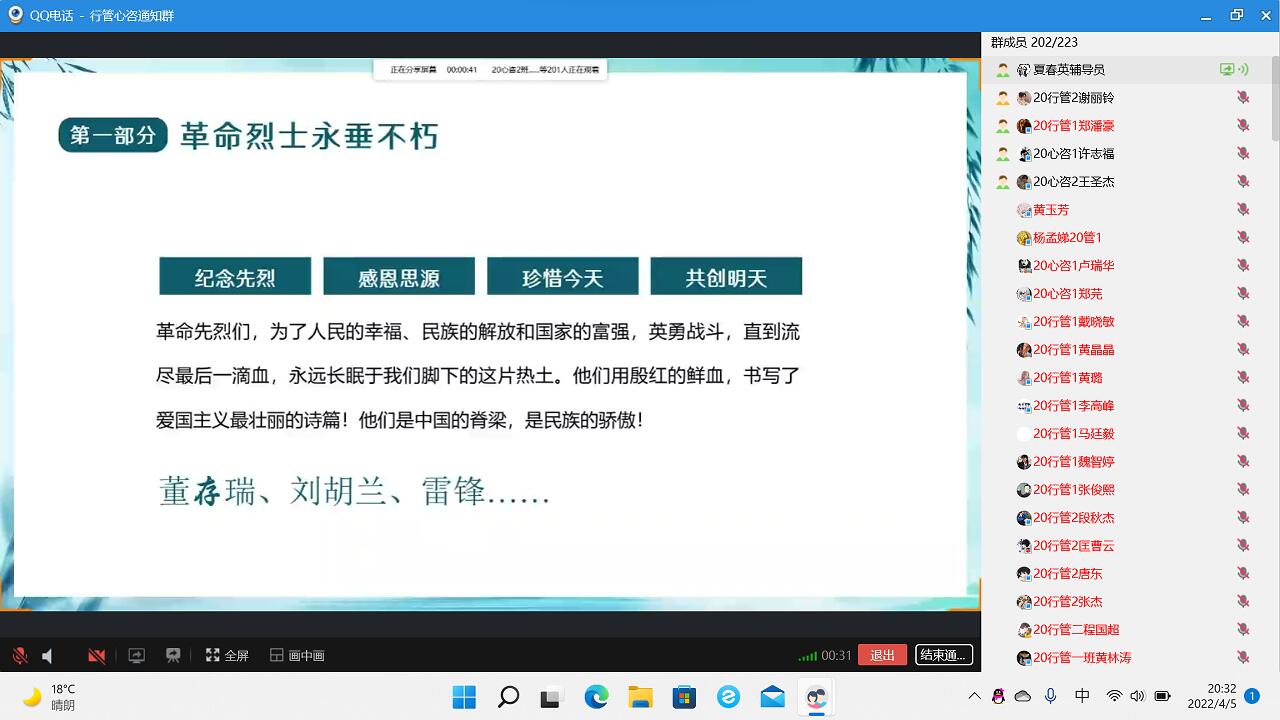Open QQ penguin icon in system tray
The image size is (1280, 720).
(x=998, y=696)
